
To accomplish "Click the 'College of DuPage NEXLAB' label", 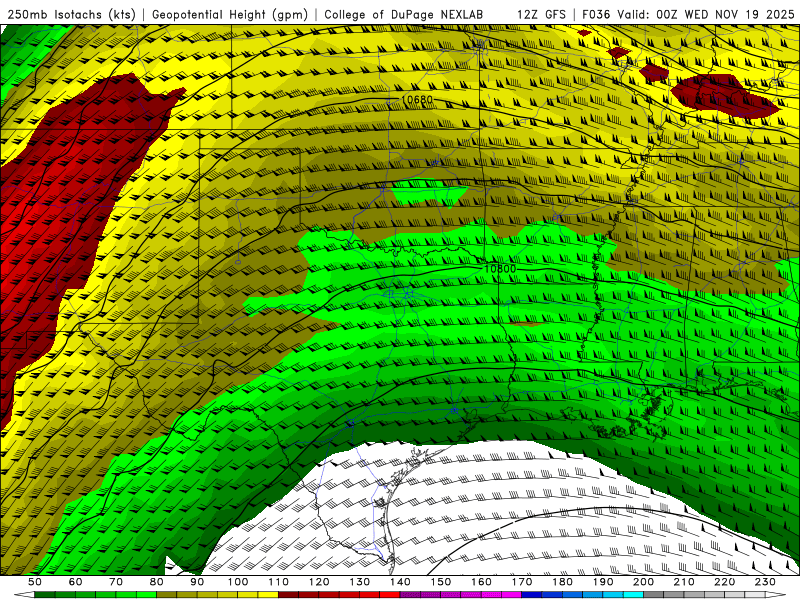I will 403,15.
